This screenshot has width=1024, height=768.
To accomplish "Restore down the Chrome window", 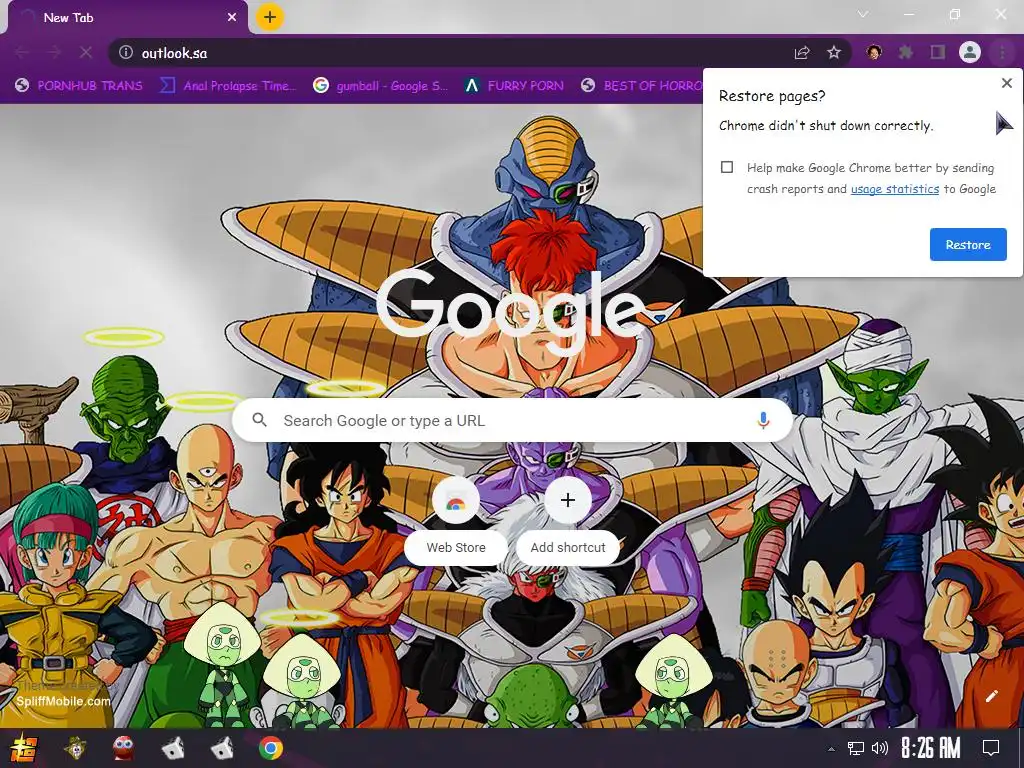I will [955, 14].
